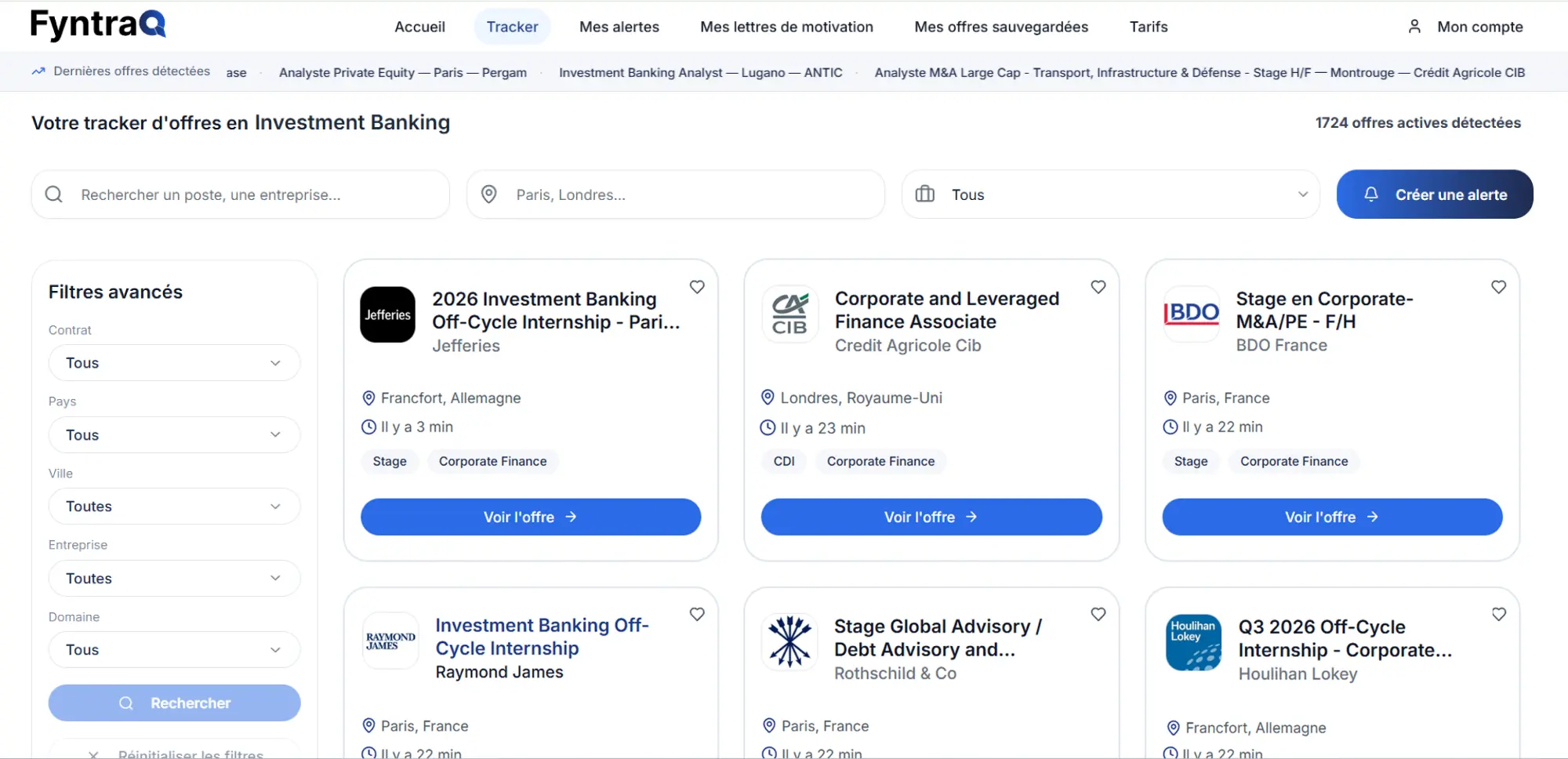1568x759 pixels.
Task: Click the Mon compte user icon
Action: [x=1414, y=27]
